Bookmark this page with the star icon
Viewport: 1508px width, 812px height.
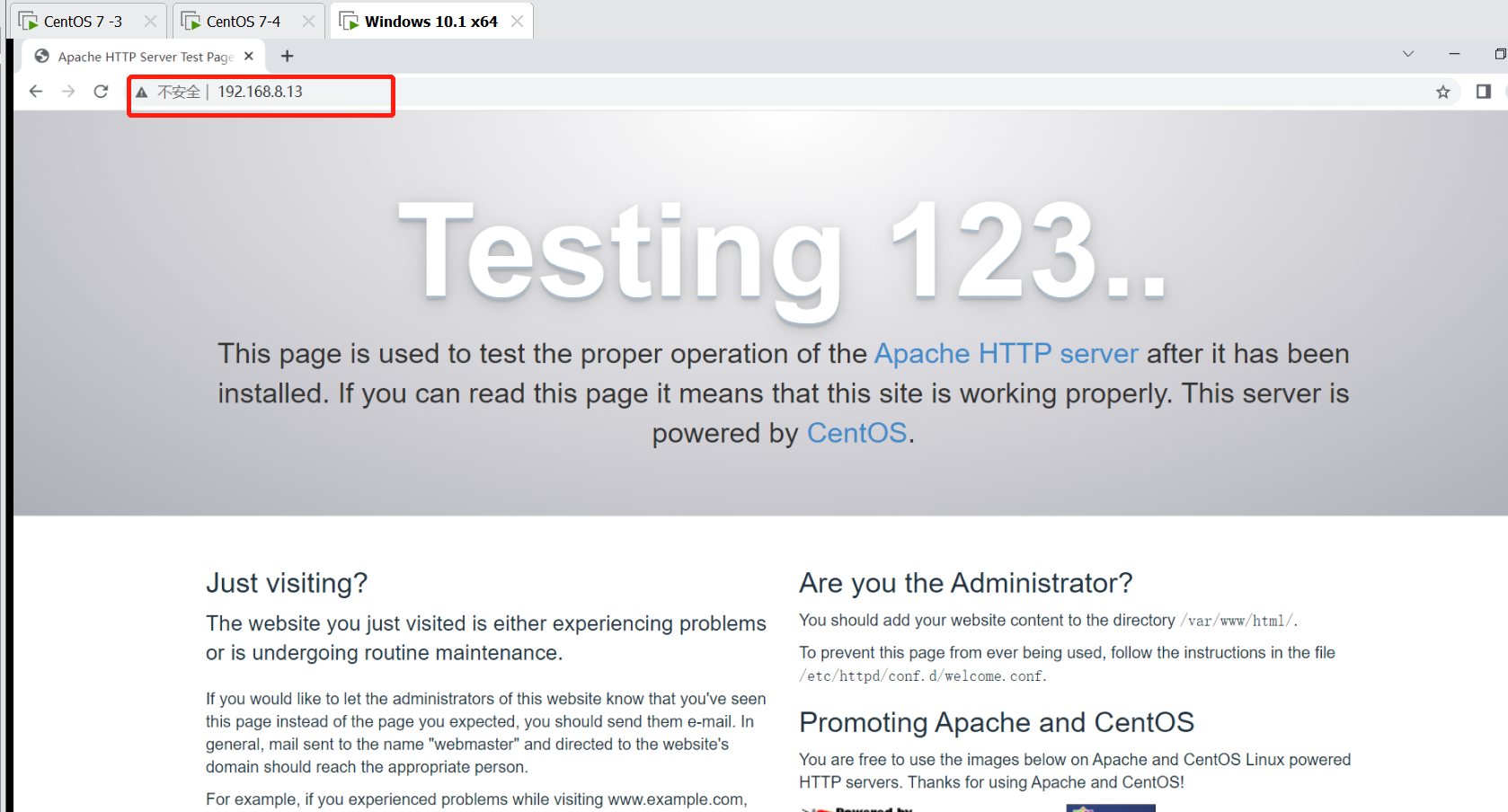1443,92
